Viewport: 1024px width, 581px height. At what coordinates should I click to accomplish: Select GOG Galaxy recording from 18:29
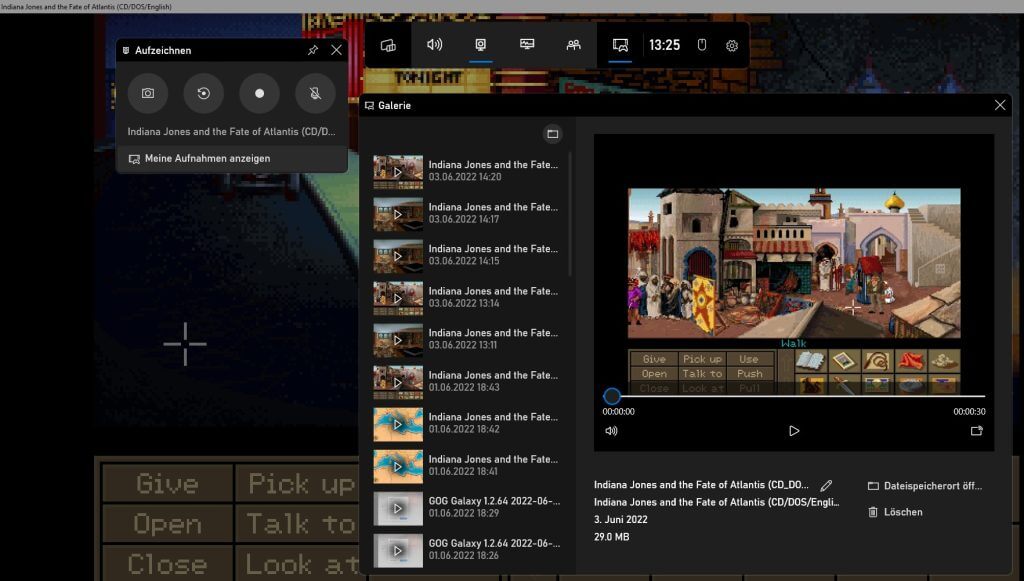click(x=468, y=508)
